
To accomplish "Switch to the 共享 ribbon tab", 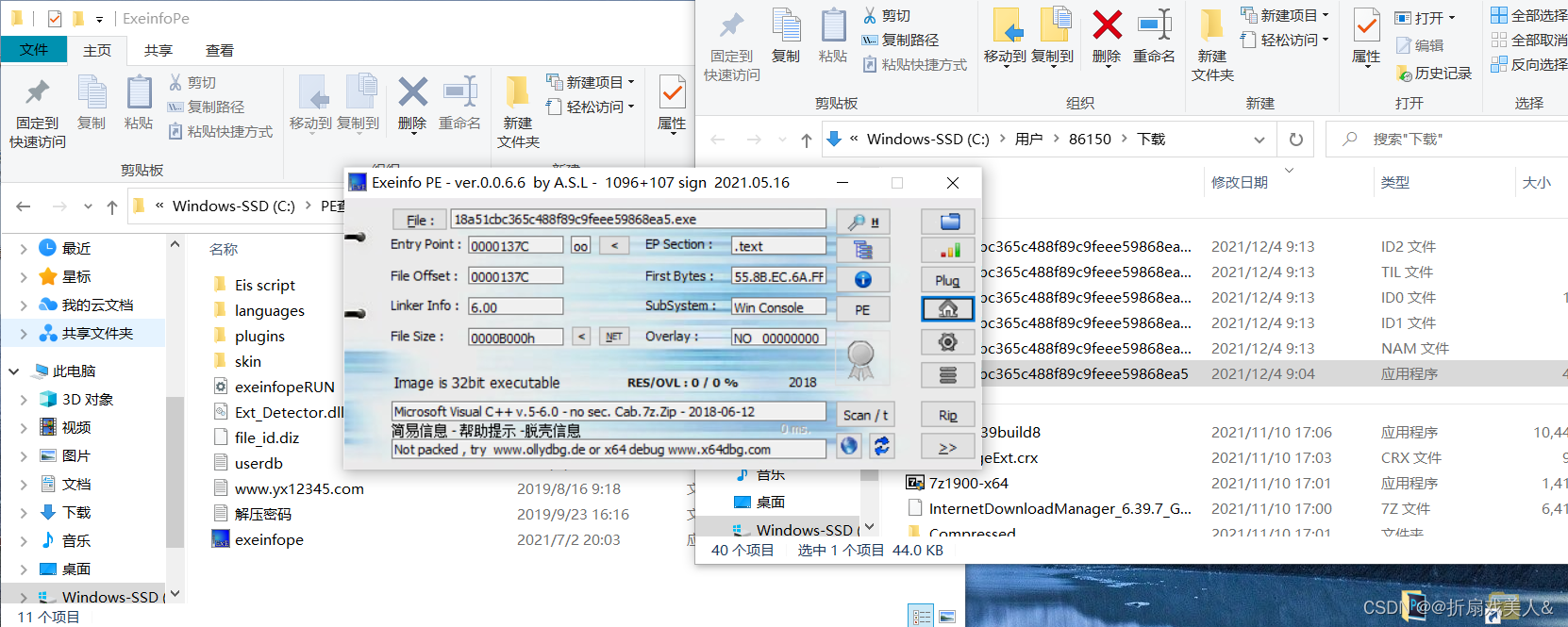I will (158, 50).
